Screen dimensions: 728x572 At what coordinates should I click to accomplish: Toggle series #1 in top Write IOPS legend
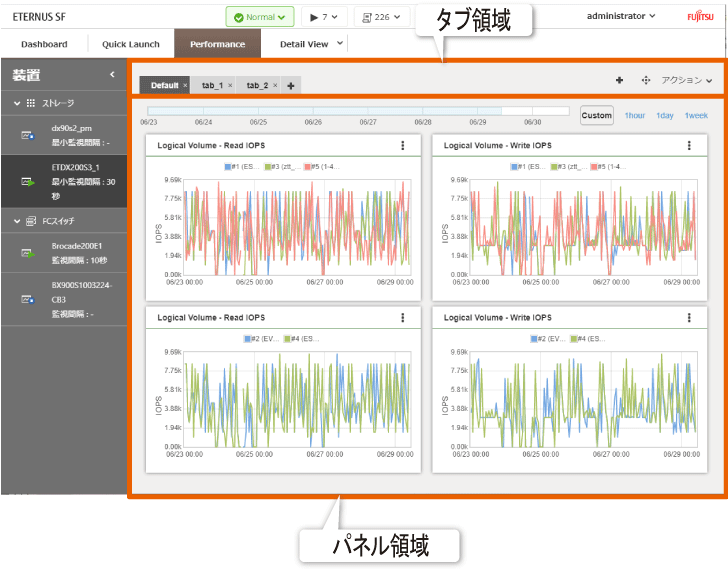coord(528,167)
